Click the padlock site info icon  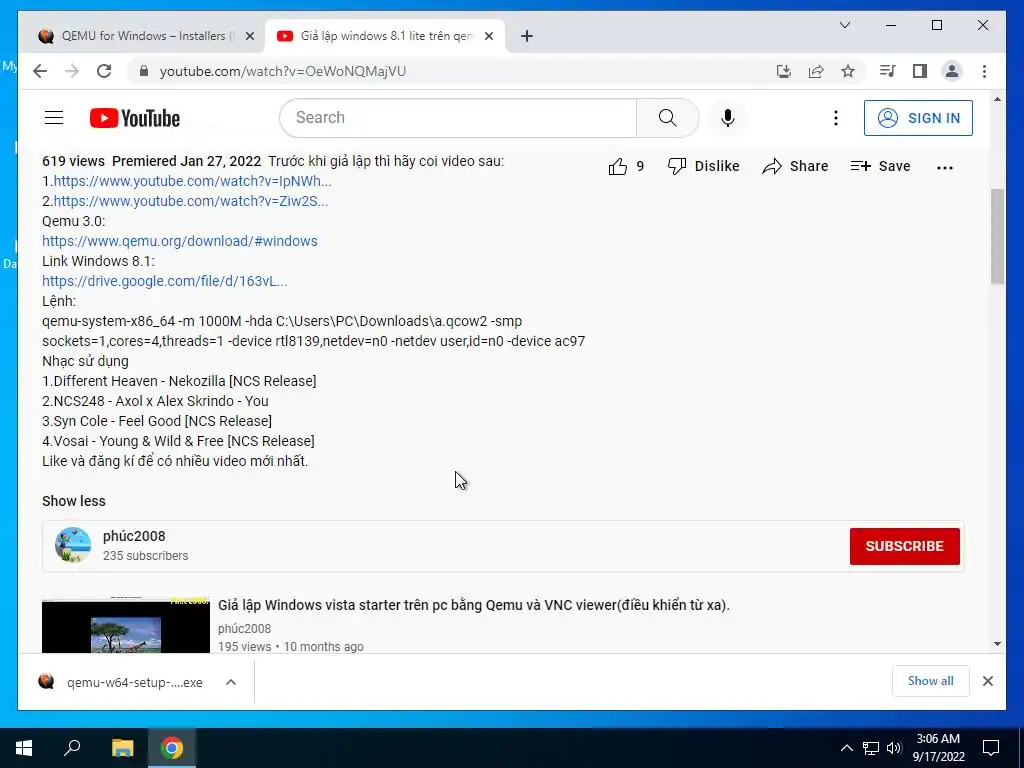144,71
